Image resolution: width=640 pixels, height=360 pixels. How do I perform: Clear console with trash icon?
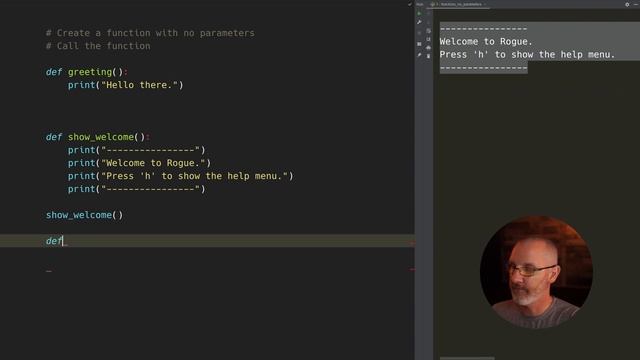[428, 56]
